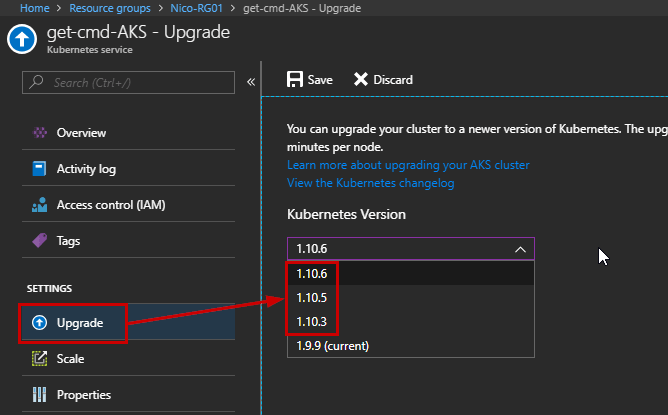The width and height of the screenshot is (668, 415).
Task: Select 1.9.9 (current) version option
Action: point(411,346)
